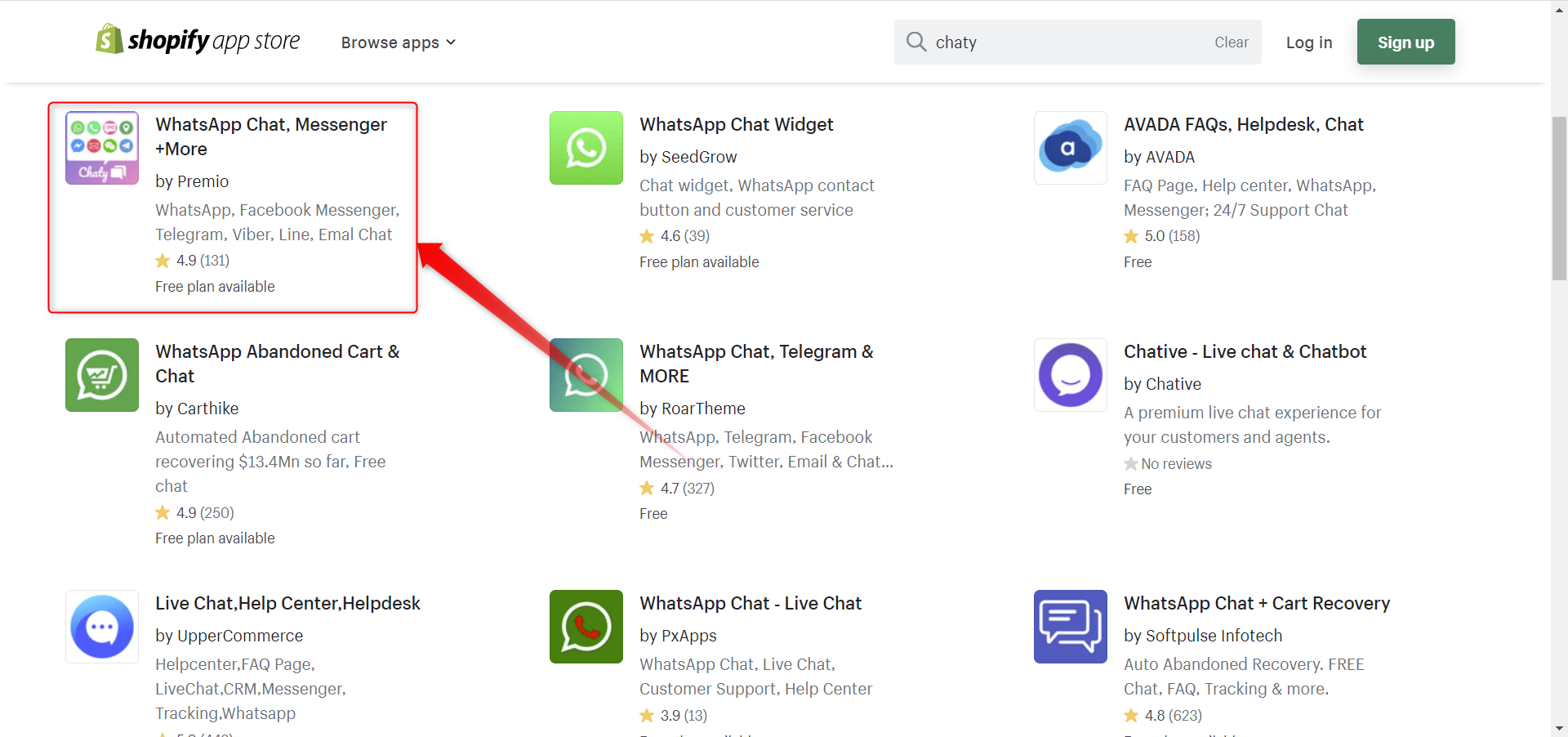Screen dimensions: 1568x737
Task: Click the Log in link
Action: [1308, 42]
